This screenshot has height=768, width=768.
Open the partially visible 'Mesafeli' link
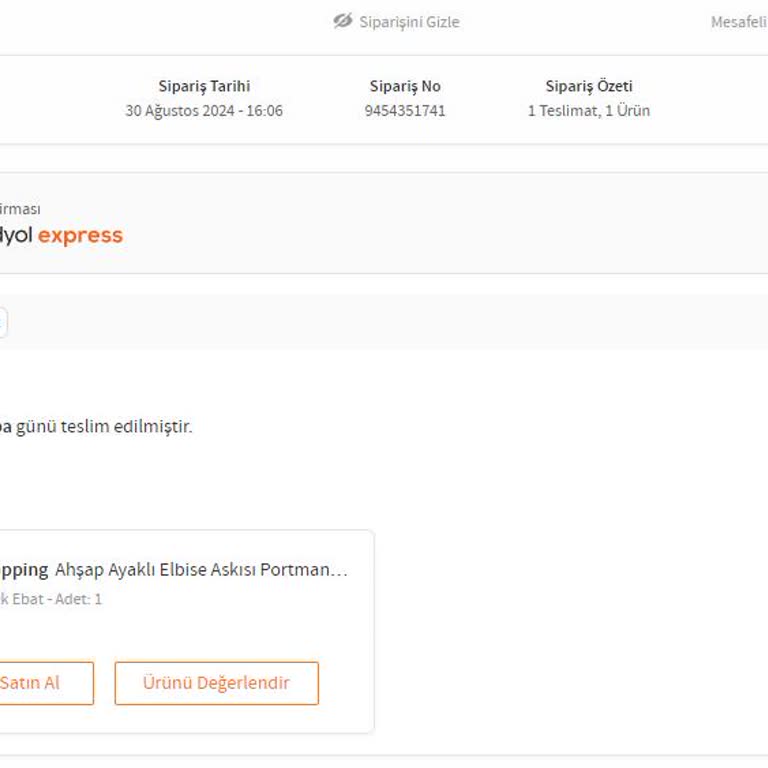click(738, 22)
